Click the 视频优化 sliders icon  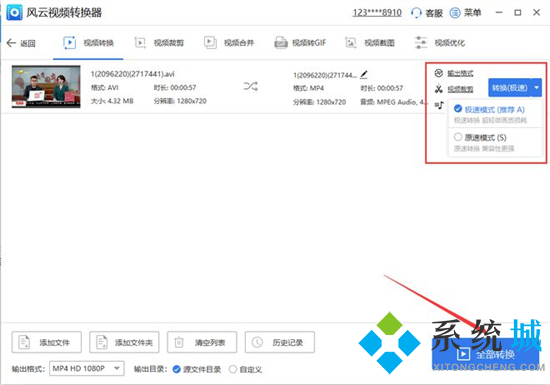point(421,43)
